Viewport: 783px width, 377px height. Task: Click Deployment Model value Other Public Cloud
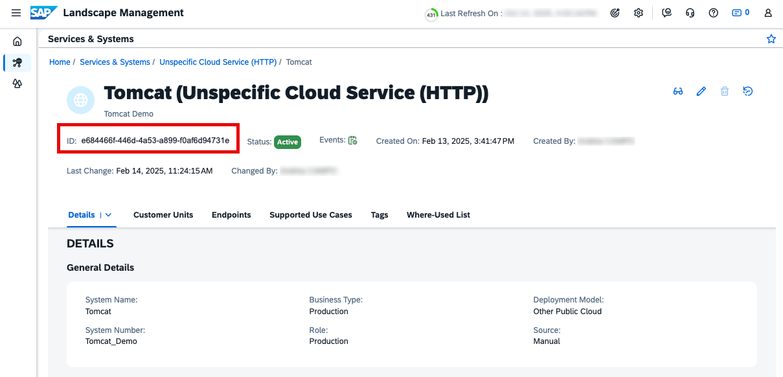pyautogui.click(x=567, y=312)
